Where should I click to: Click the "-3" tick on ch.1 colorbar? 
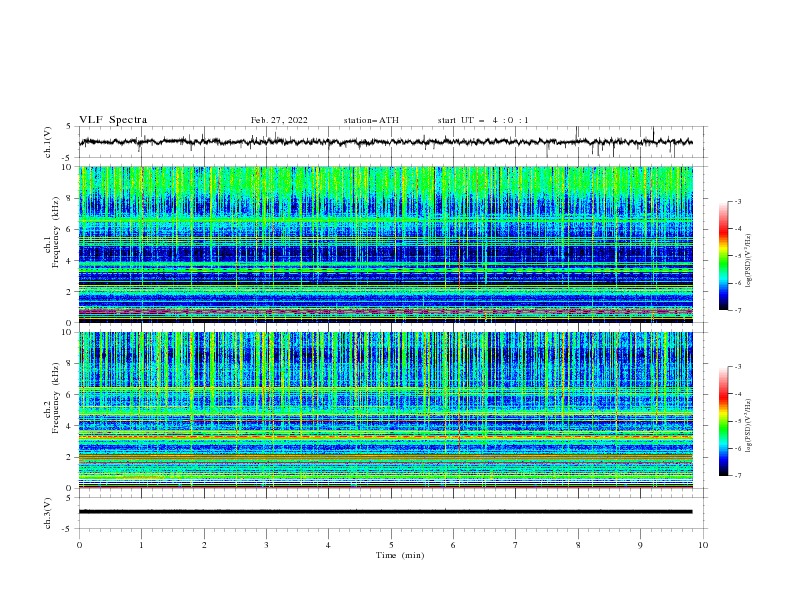tap(737, 201)
